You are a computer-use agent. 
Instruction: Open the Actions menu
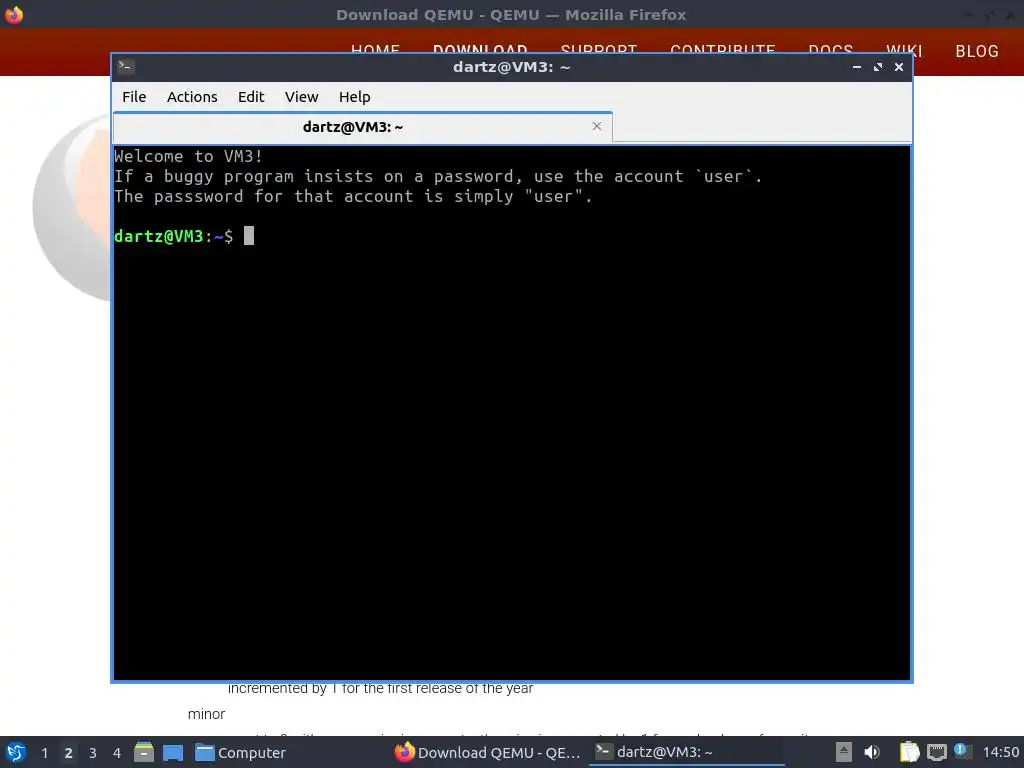pyautogui.click(x=192, y=97)
